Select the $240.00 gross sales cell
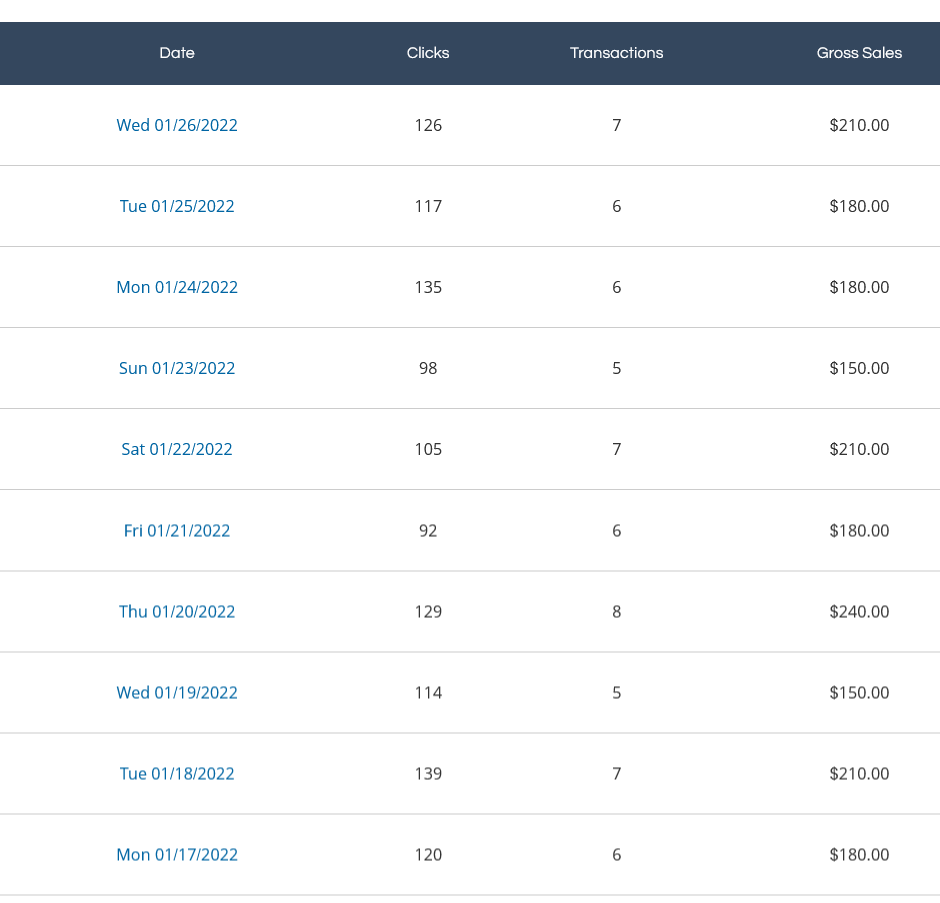 (x=859, y=611)
